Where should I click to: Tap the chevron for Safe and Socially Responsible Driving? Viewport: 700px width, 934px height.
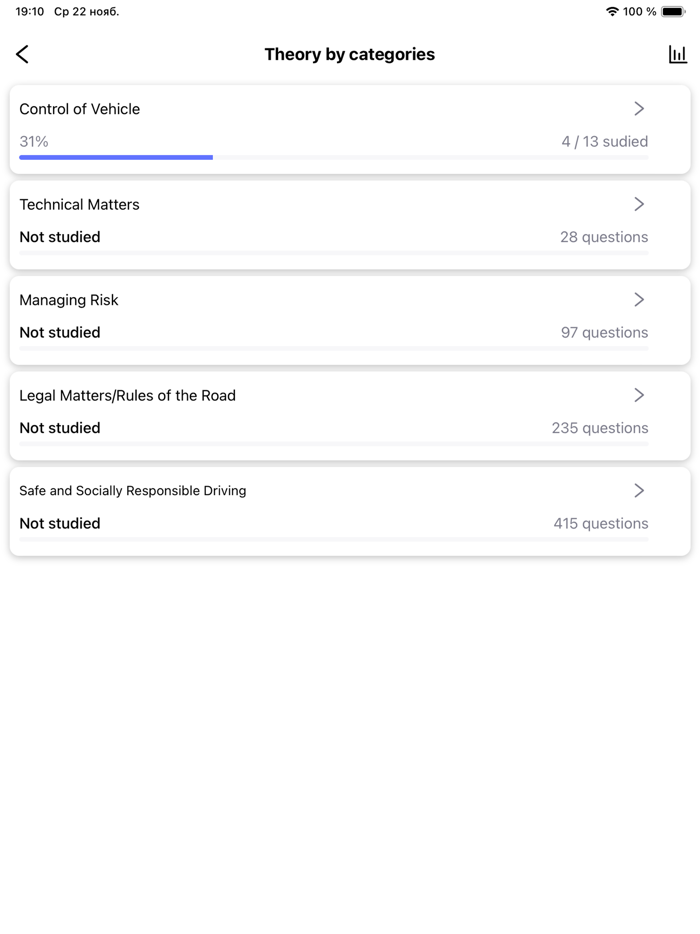pos(639,490)
